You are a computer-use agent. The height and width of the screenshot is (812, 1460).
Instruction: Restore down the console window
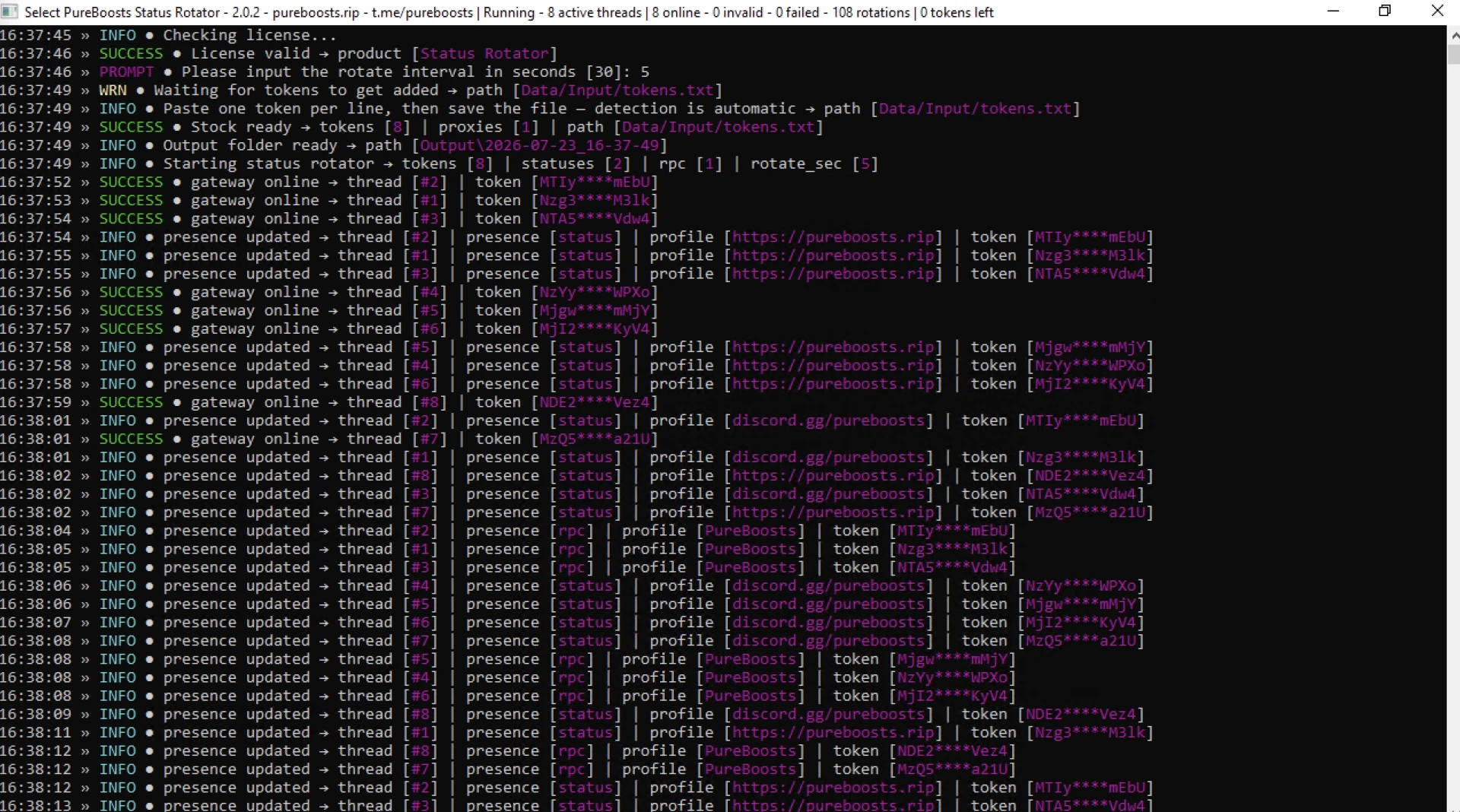[x=1385, y=11]
